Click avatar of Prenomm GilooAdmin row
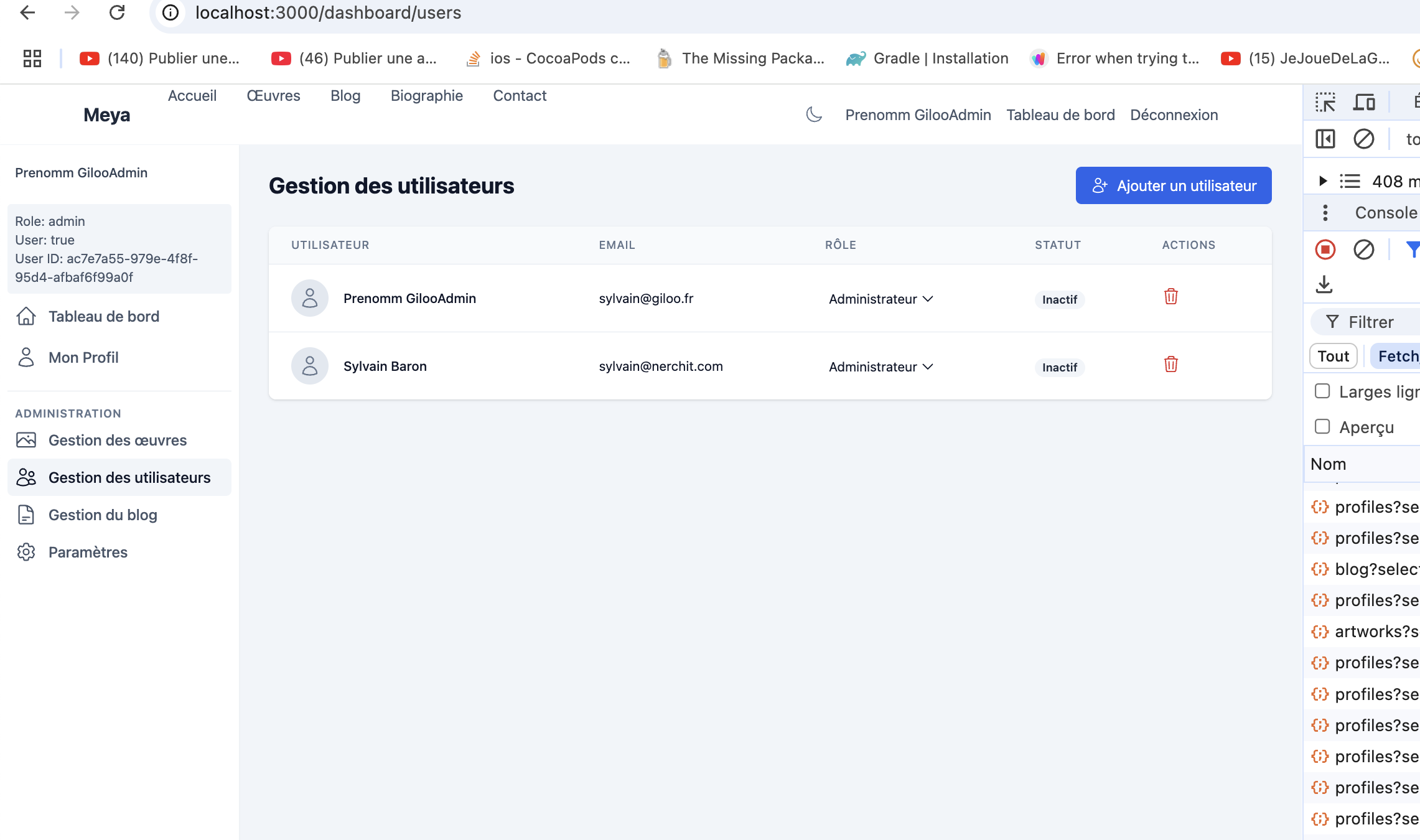Viewport: 1420px width, 840px height. (310, 298)
